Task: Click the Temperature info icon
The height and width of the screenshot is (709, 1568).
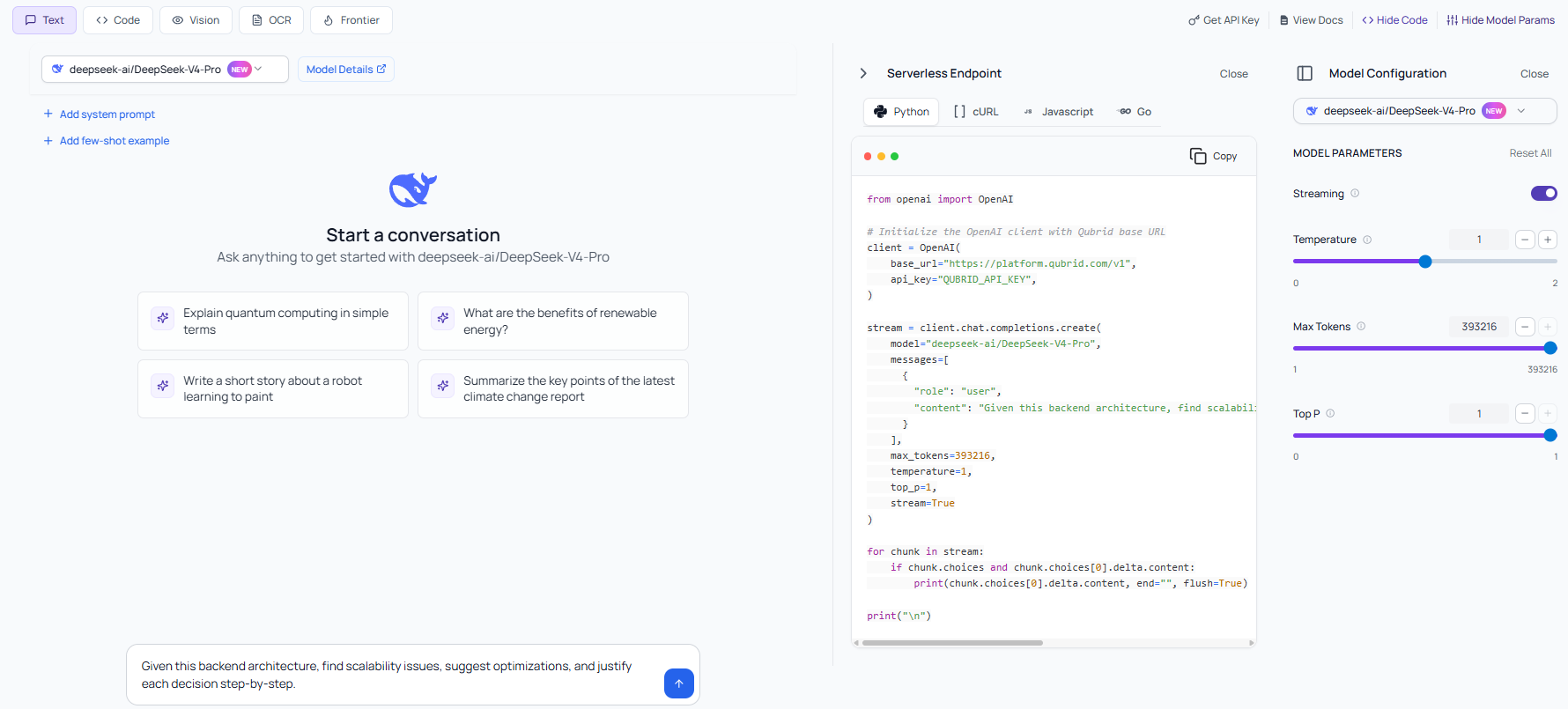Action: (1367, 240)
